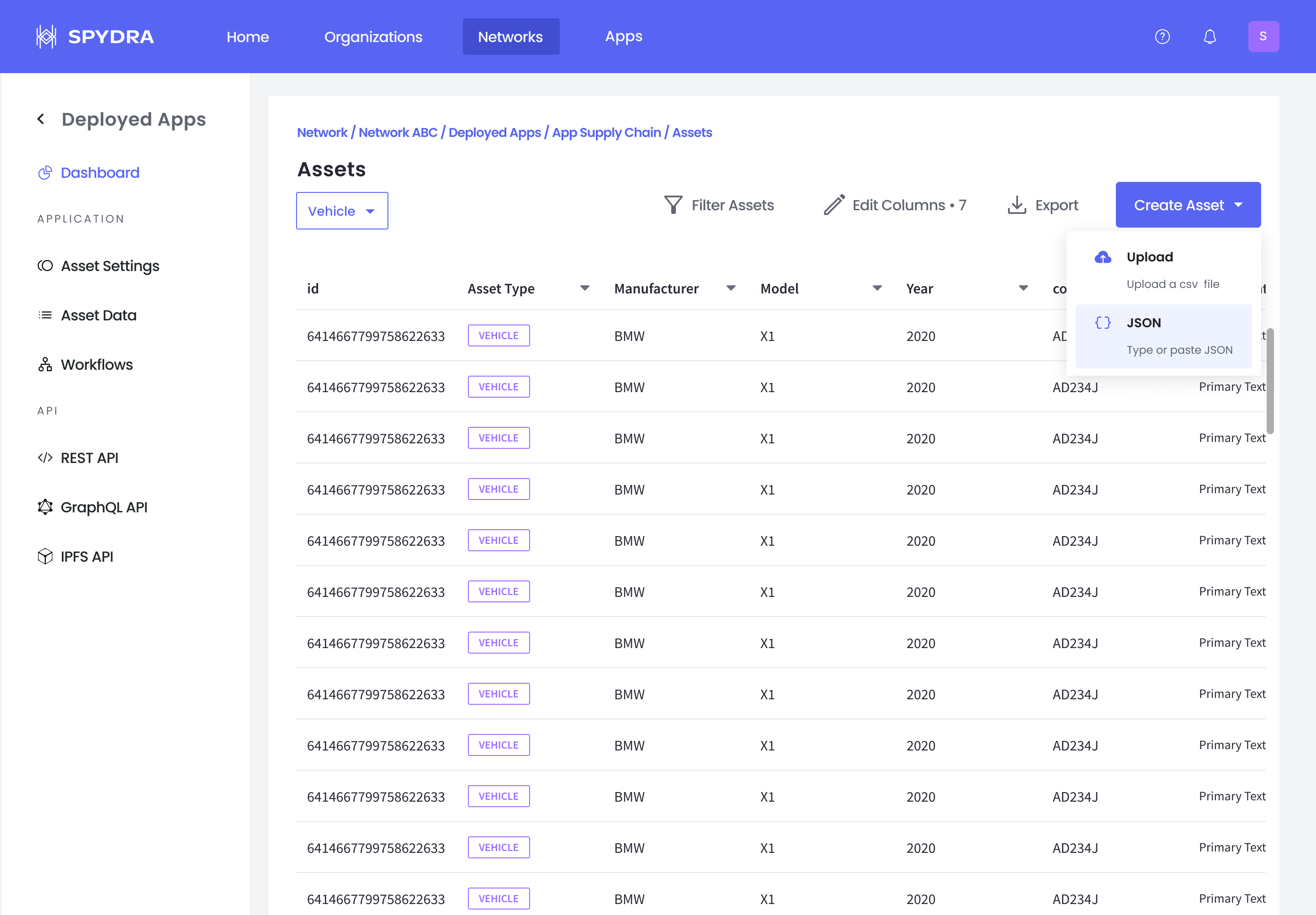
Task: Click the Upload cloud icon
Action: click(1102, 257)
